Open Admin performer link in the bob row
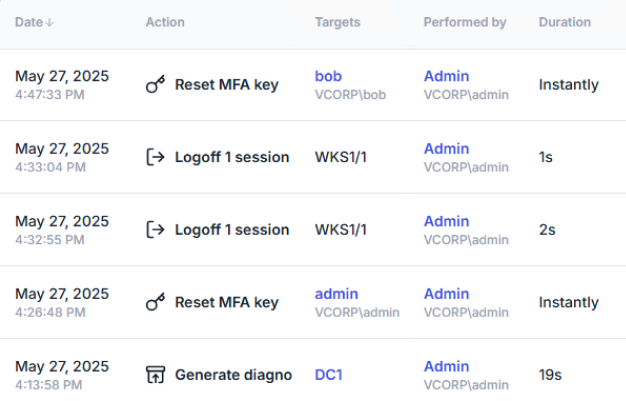The image size is (626, 401). (x=446, y=76)
